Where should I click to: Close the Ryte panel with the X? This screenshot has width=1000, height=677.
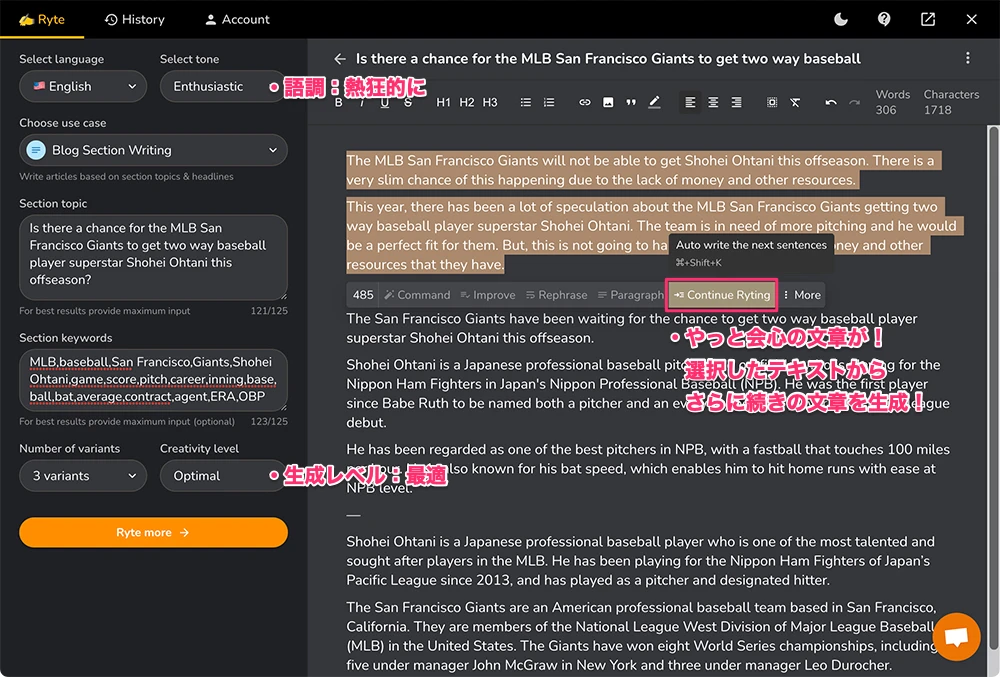pos(971,19)
